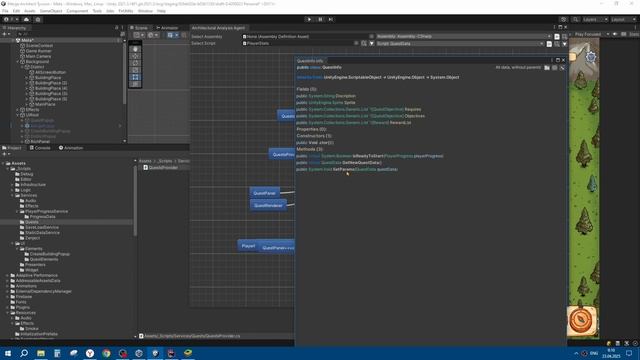Open Windows taskbar search
Image resolution: width=640 pixels, height=360 pixels.
(24, 353)
